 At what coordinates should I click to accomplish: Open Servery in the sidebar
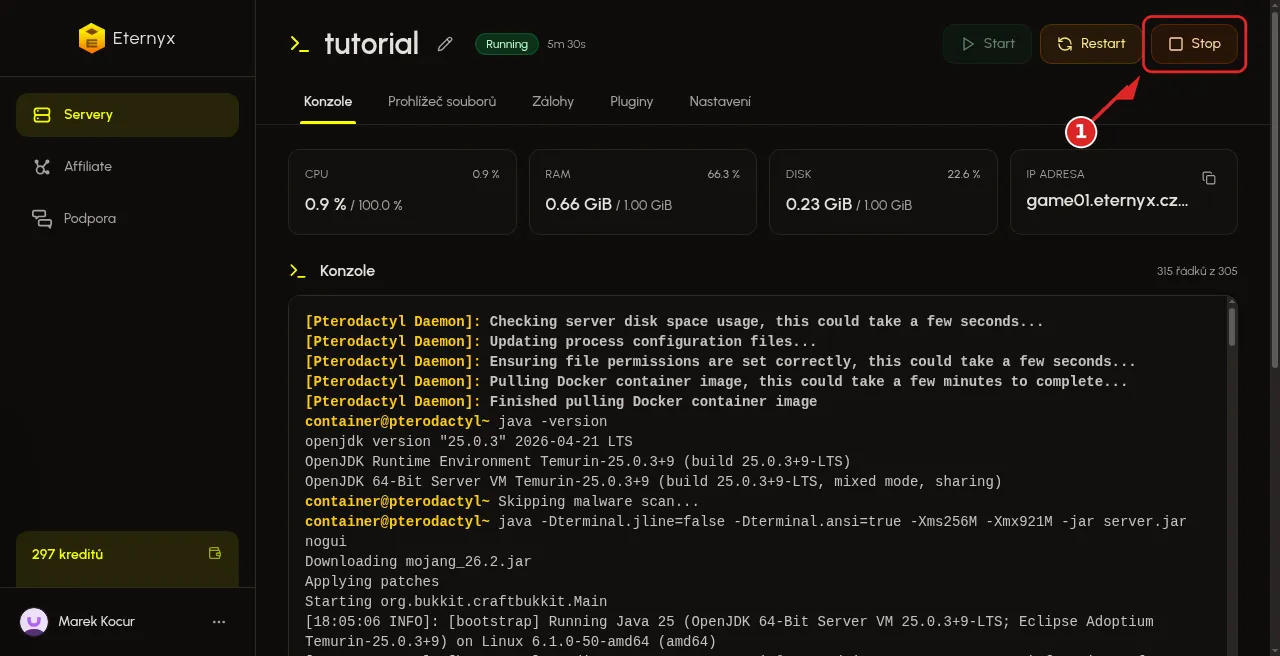pos(127,115)
